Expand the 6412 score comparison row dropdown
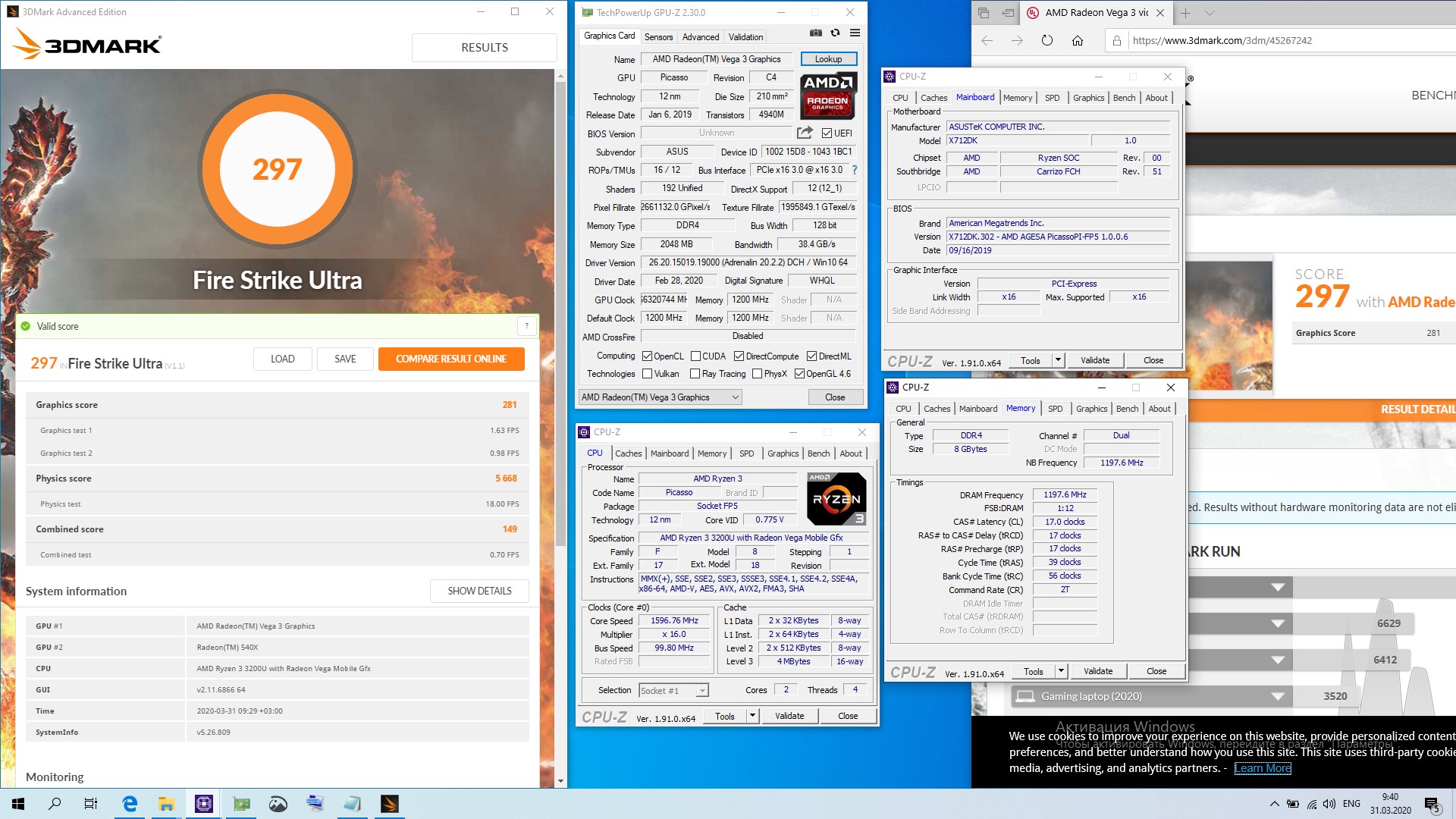Screen dimensions: 1456x819 point(1278,660)
